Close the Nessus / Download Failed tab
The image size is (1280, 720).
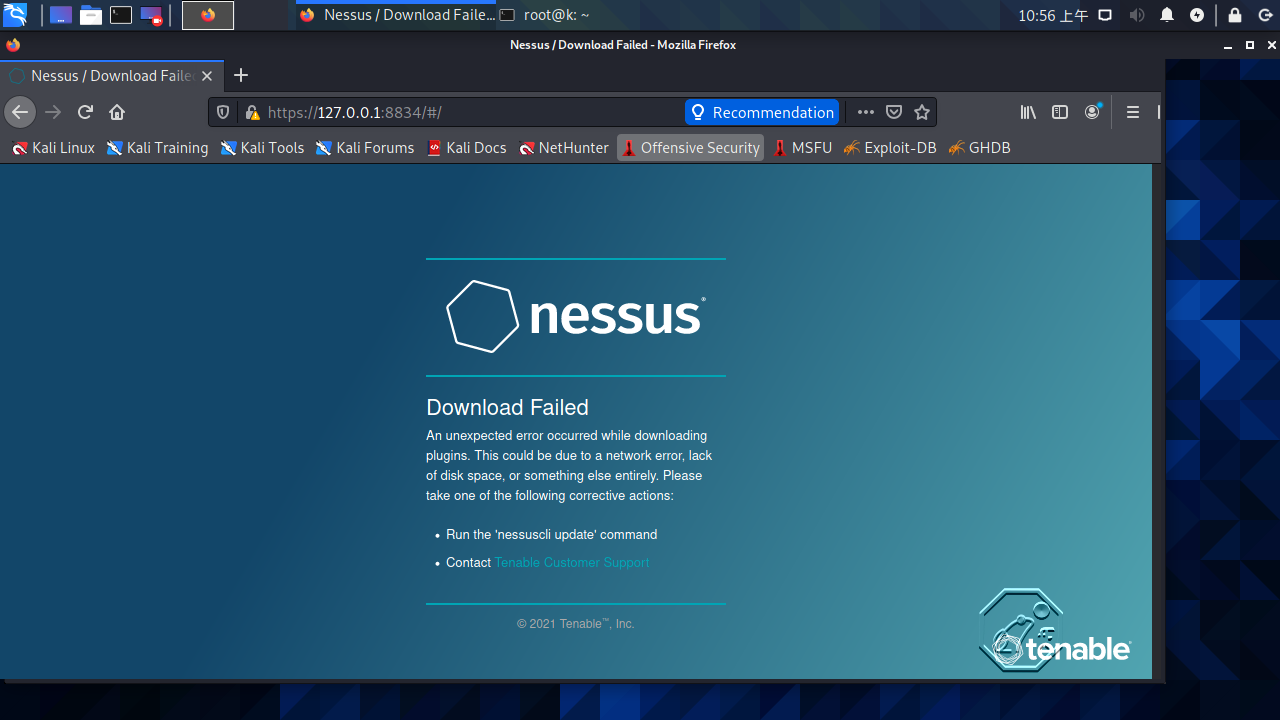207,76
